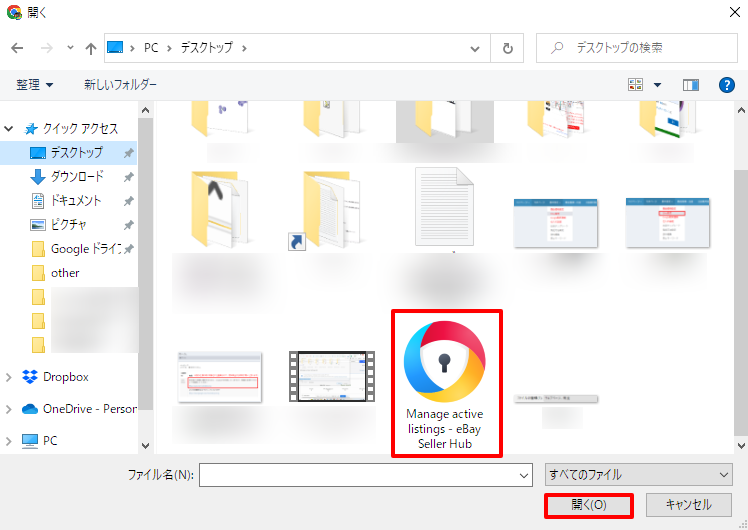The width and height of the screenshot is (748, 530).
Task: Open ドキュメント in the sidebar
Action: coord(76,200)
